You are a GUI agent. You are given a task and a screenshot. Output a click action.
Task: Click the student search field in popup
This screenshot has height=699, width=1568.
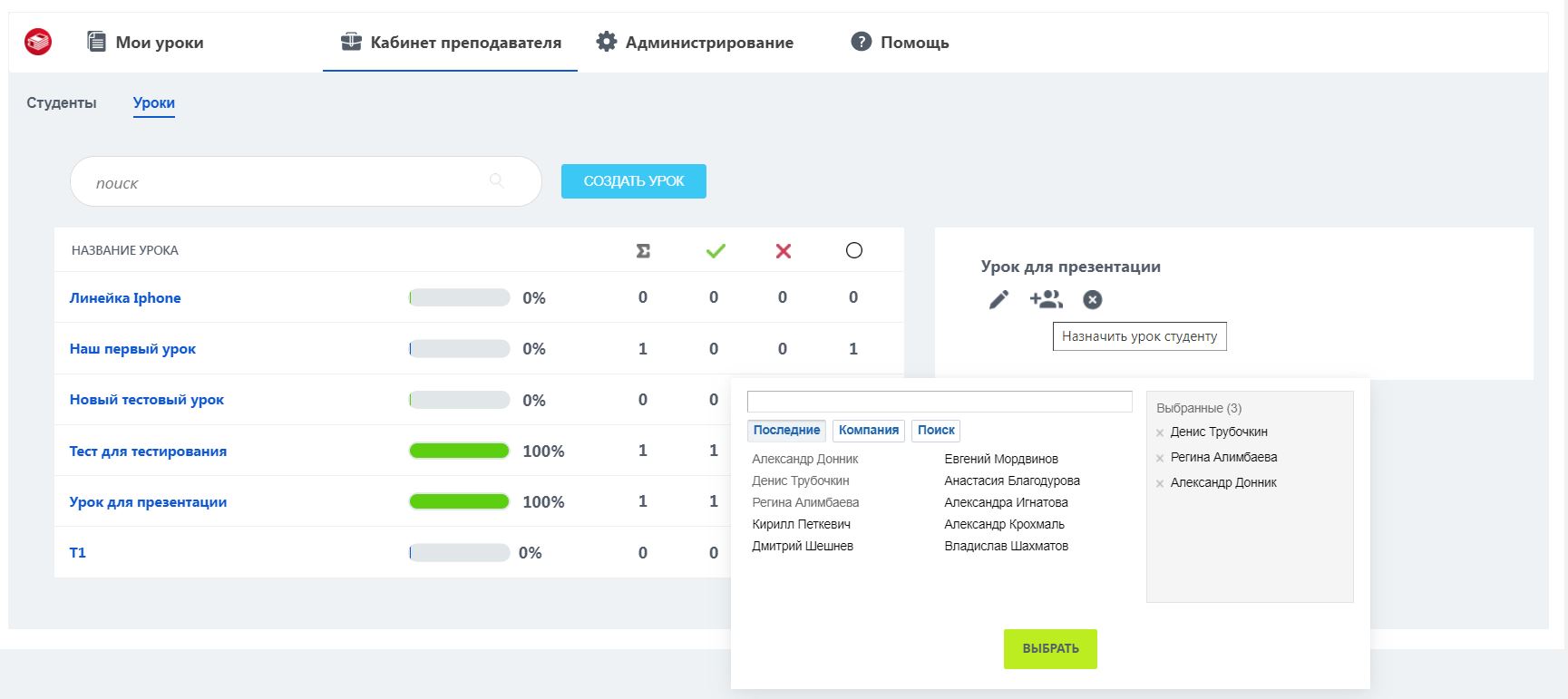click(x=940, y=402)
